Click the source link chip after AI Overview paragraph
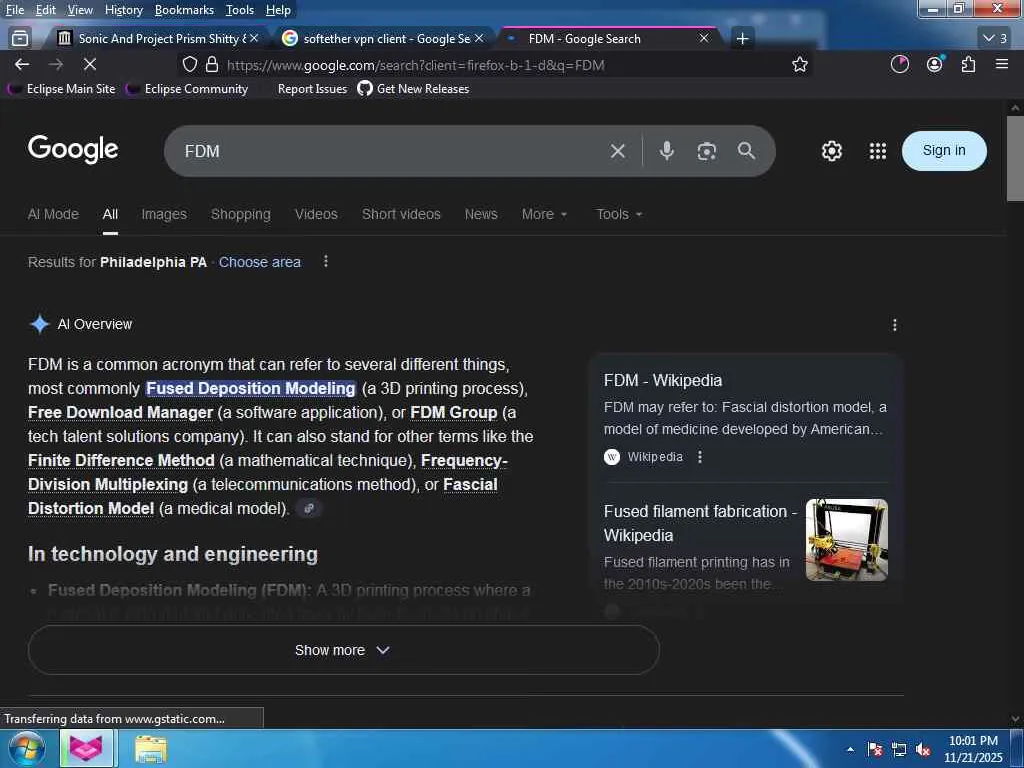1024x768 pixels. [309, 508]
